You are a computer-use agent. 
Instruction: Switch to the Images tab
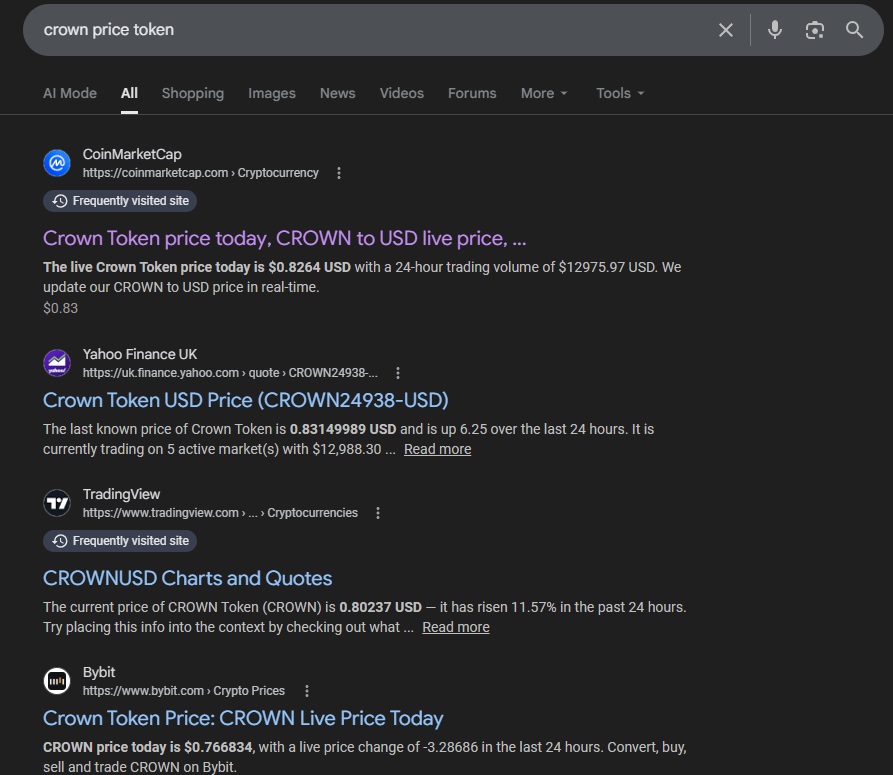(x=272, y=93)
